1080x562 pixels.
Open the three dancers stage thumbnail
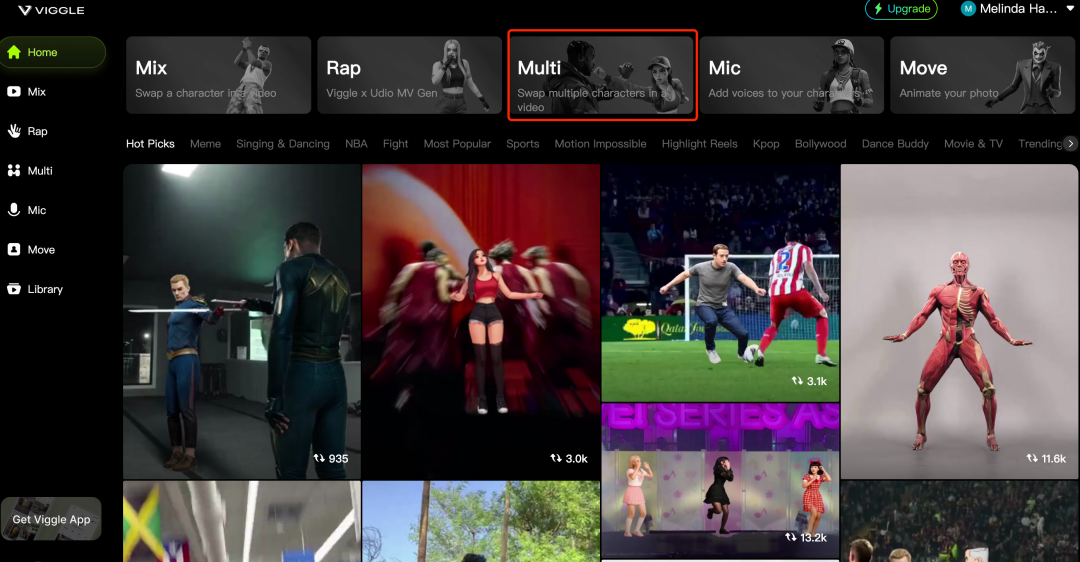(720, 481)
